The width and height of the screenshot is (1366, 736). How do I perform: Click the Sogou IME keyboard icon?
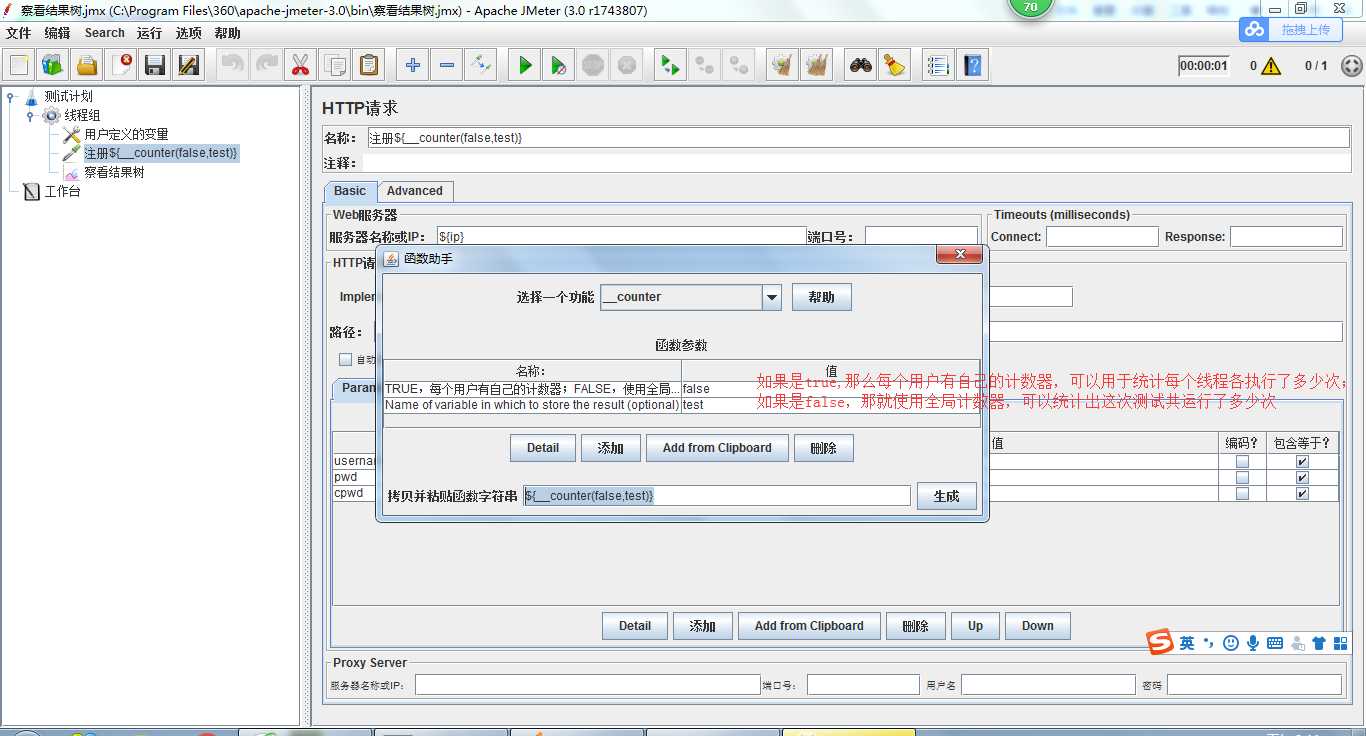[1275, 643]
